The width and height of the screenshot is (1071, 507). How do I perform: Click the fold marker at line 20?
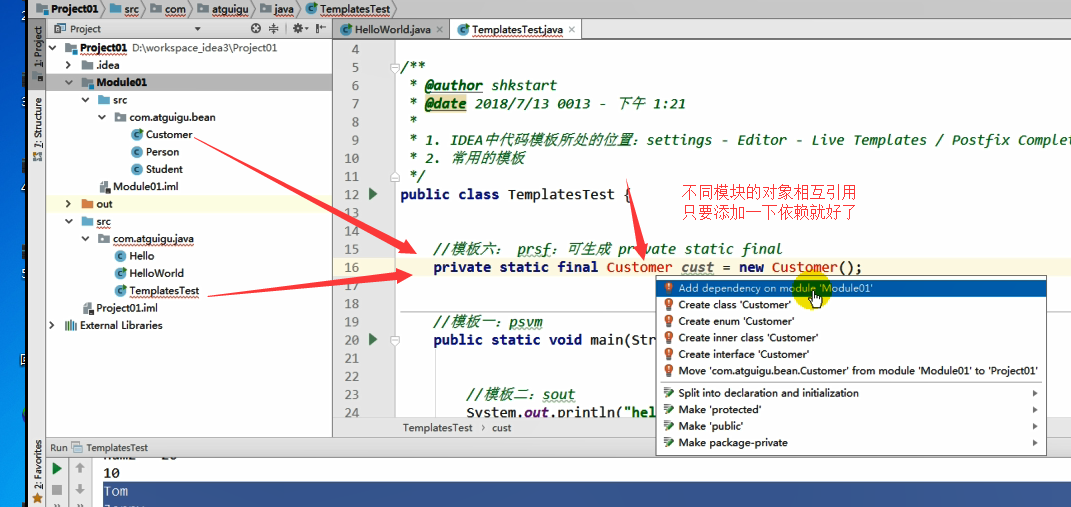[393, 340]
